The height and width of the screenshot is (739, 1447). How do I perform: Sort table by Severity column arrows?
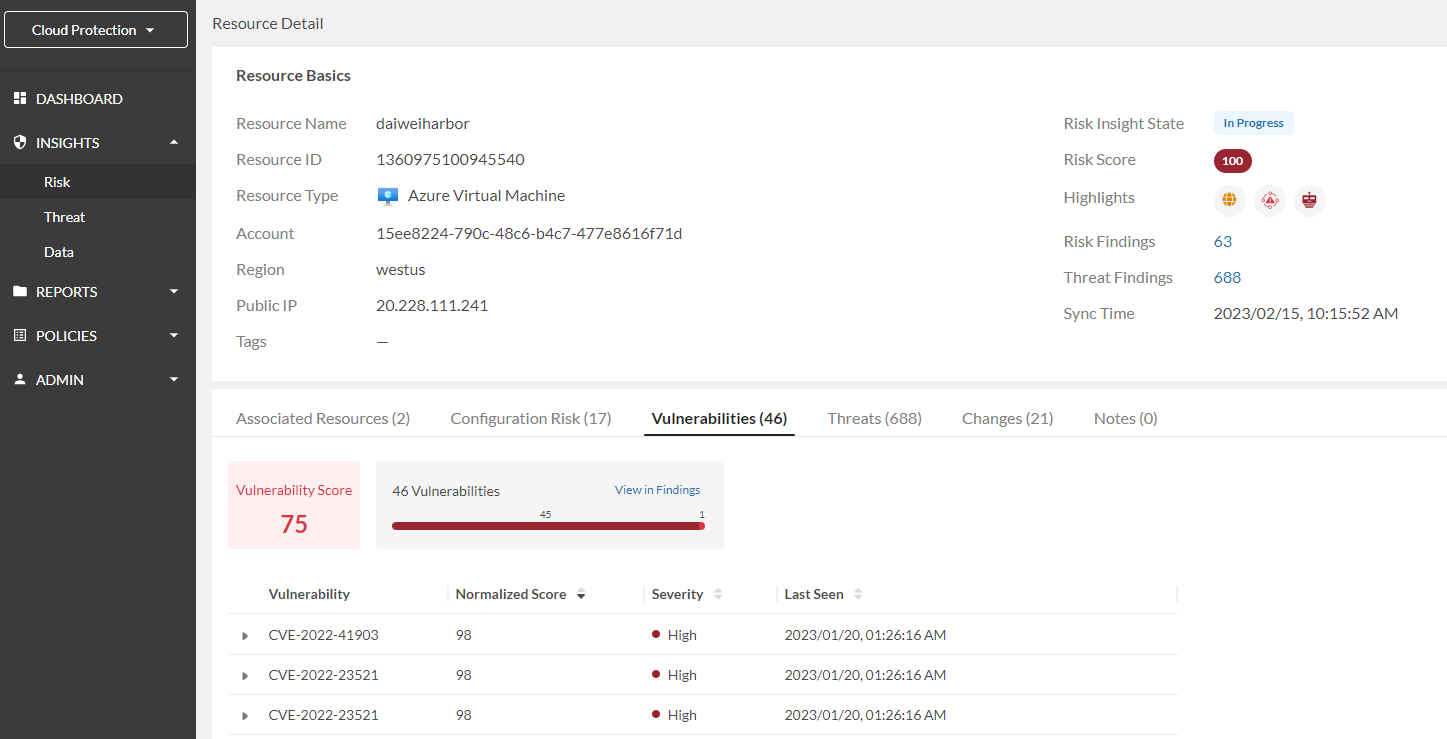click(718, 595)
